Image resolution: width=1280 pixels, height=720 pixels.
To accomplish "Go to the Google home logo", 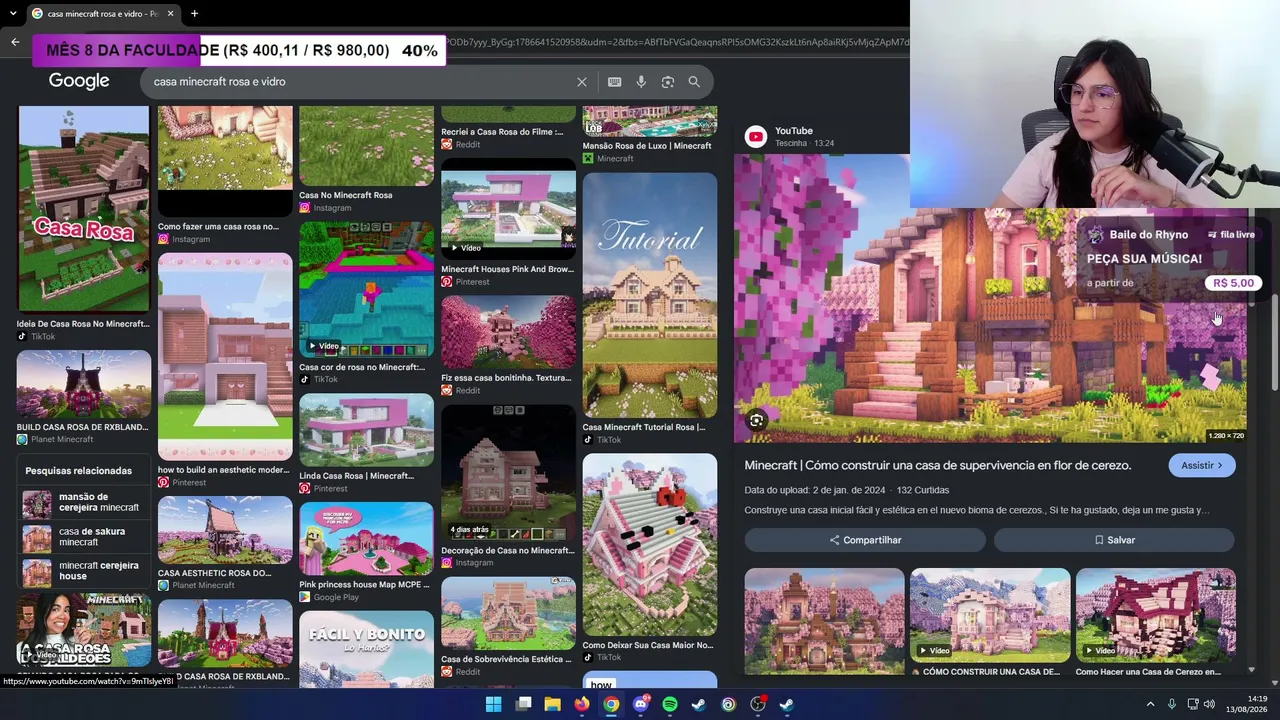I will [79, 81].
